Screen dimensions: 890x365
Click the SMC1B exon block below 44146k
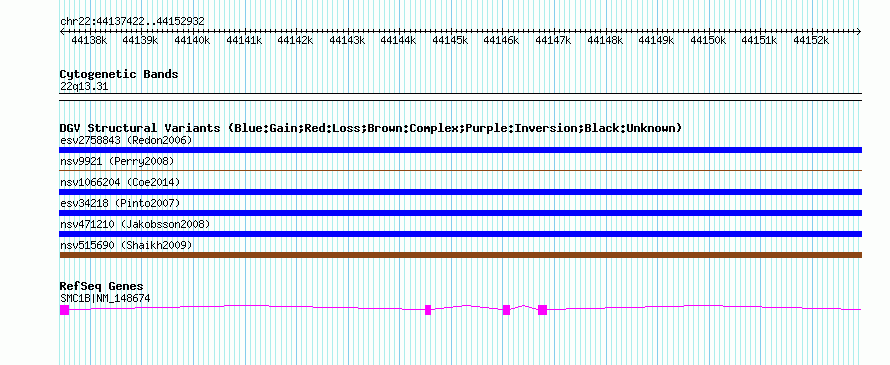pos(506,309)
